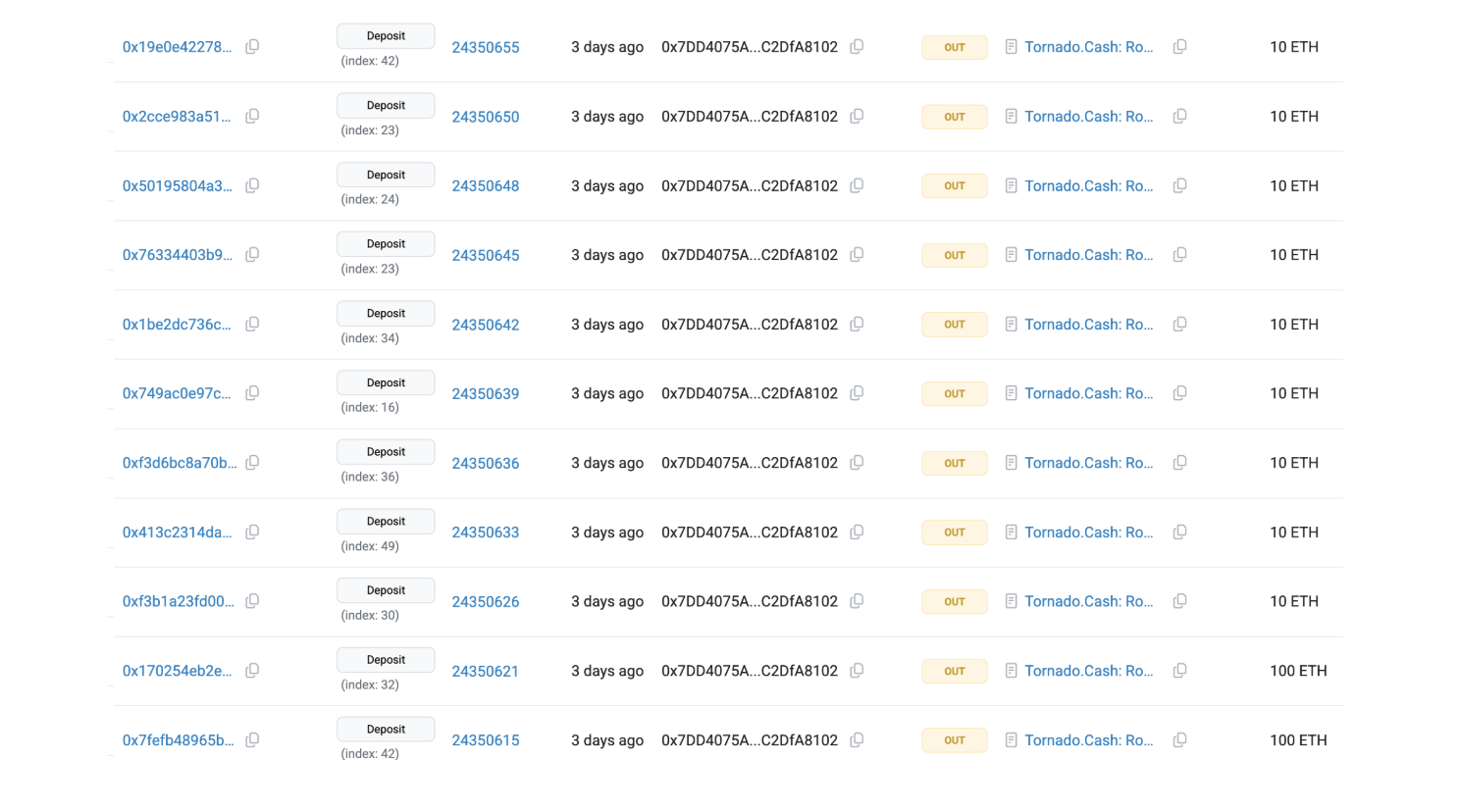Copy the From address in block 24350633 row
The image size is (1458, 812).
click(857, 532)
